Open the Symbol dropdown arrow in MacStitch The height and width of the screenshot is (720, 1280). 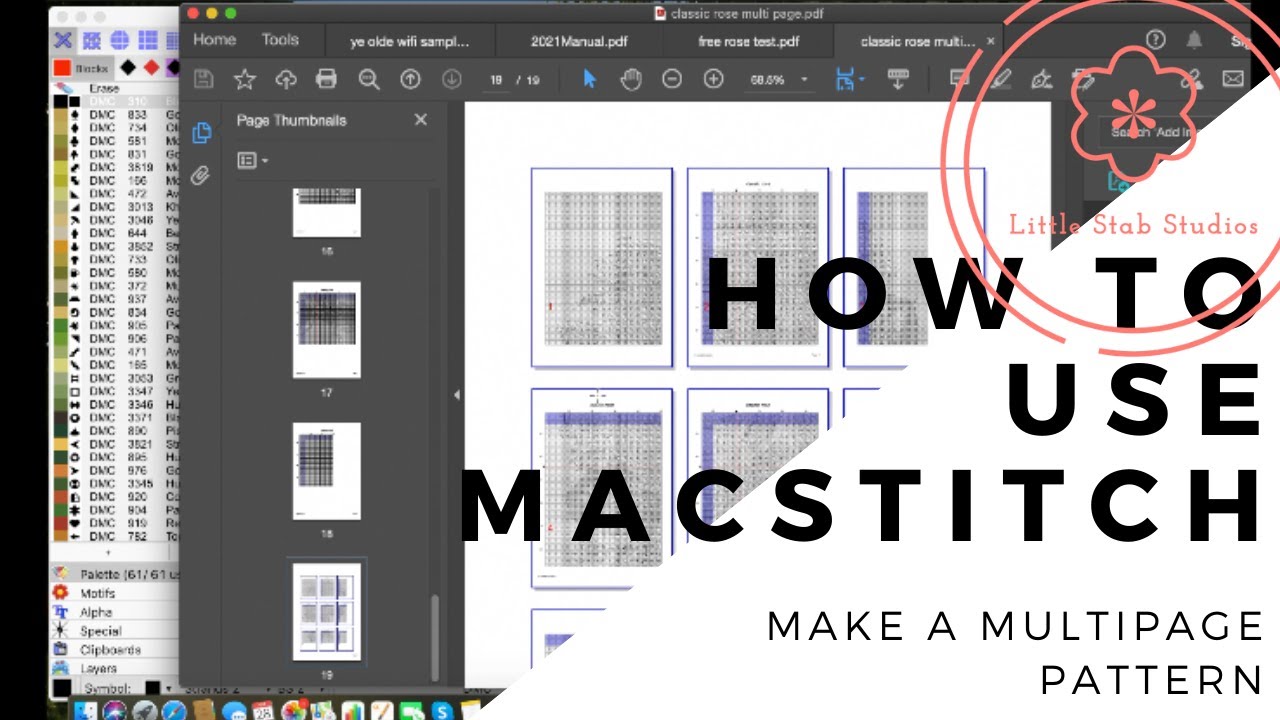point(168,688)
